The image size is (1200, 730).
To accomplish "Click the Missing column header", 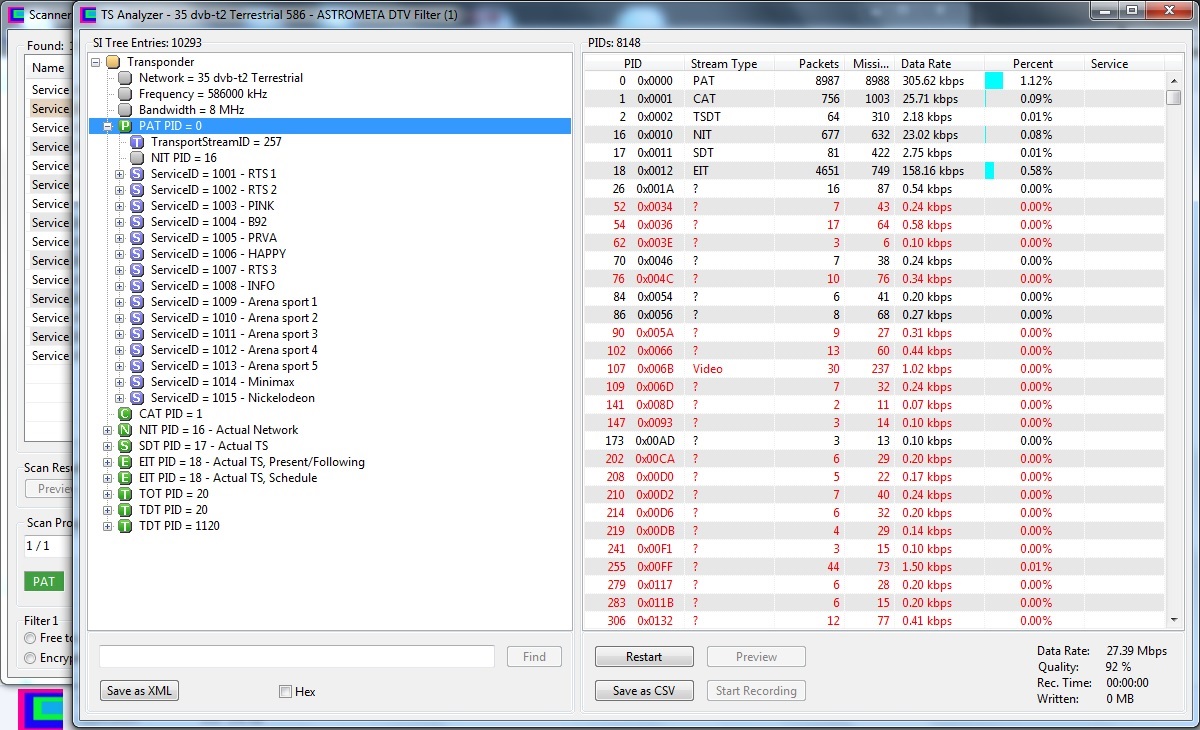I will (870, 63).
